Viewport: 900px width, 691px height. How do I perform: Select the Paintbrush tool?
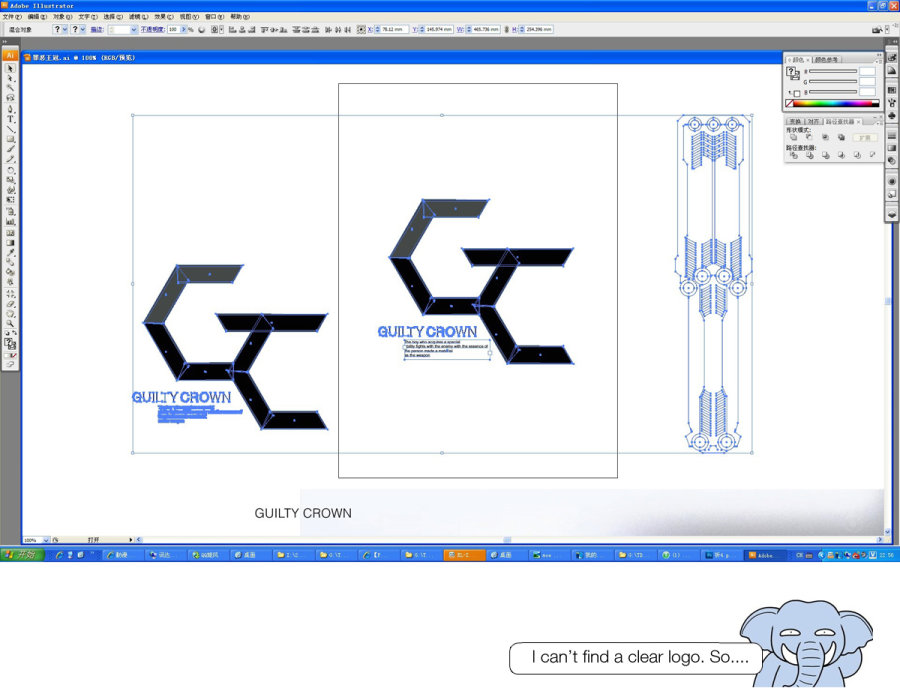click(10, 149)
